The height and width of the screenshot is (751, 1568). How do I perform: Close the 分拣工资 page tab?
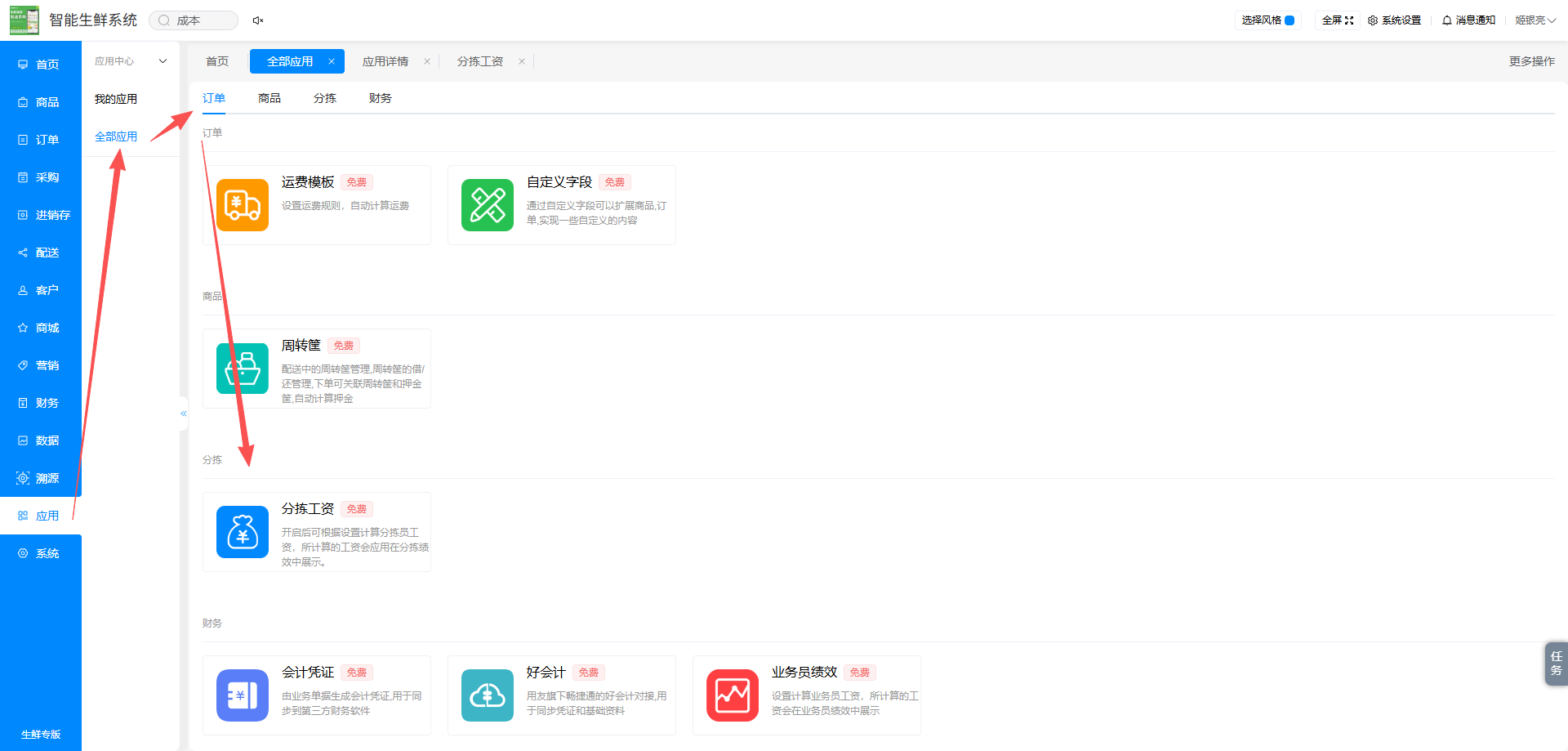coord(522,61)
